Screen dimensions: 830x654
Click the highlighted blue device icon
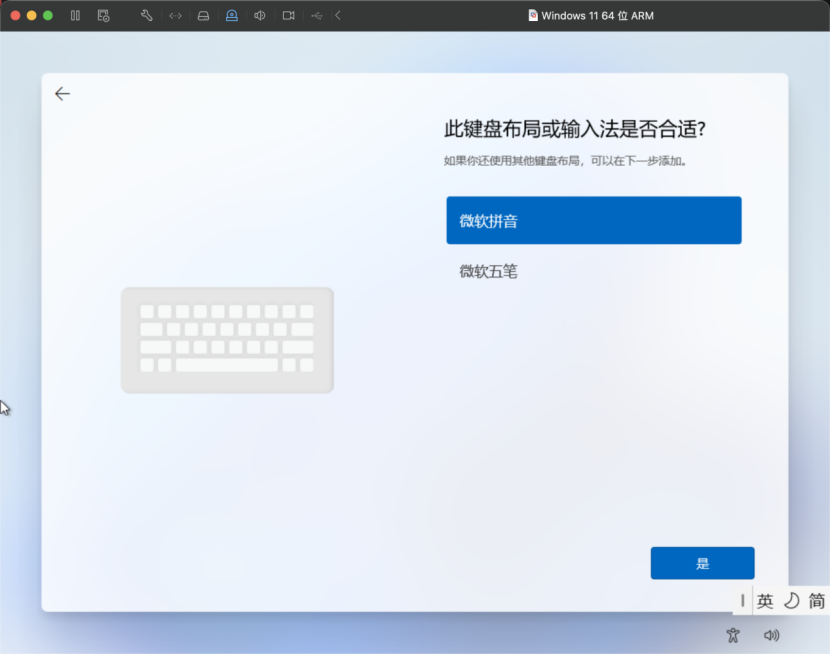coord(231,15)
